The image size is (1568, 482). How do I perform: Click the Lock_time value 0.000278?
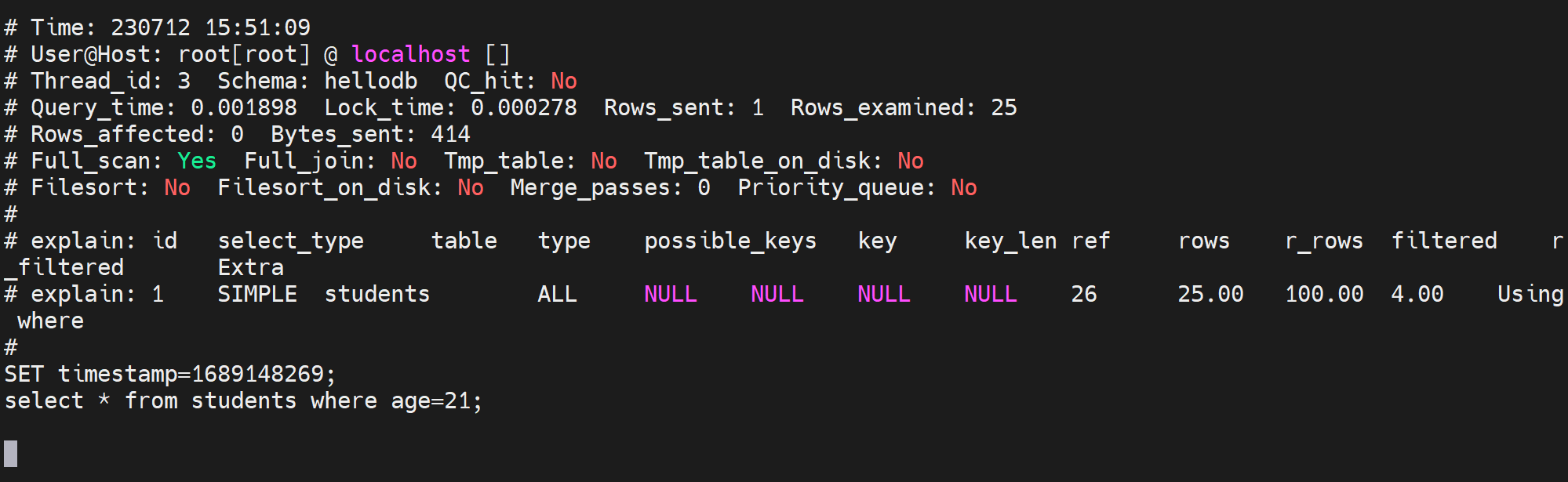523,107
